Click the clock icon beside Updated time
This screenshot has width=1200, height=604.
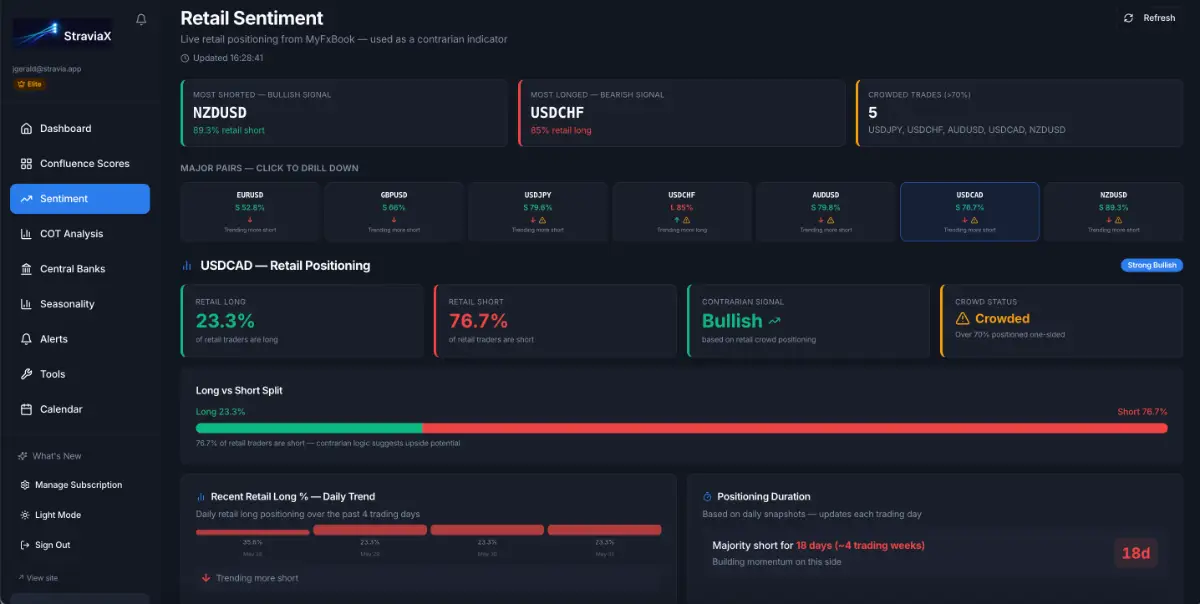click(185, 58)
